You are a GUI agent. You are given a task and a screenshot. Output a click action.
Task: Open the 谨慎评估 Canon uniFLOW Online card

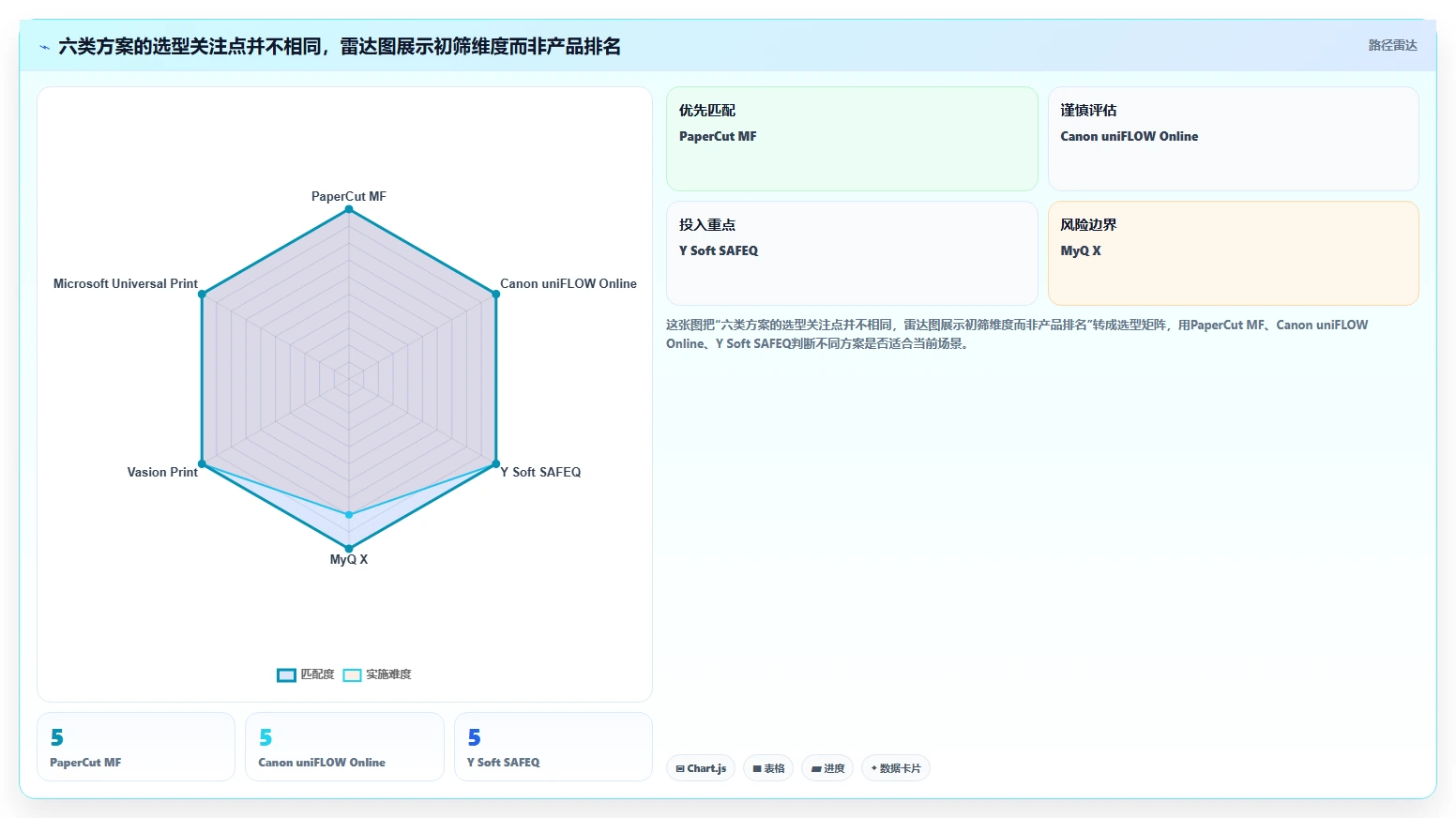click(1233, 139)
